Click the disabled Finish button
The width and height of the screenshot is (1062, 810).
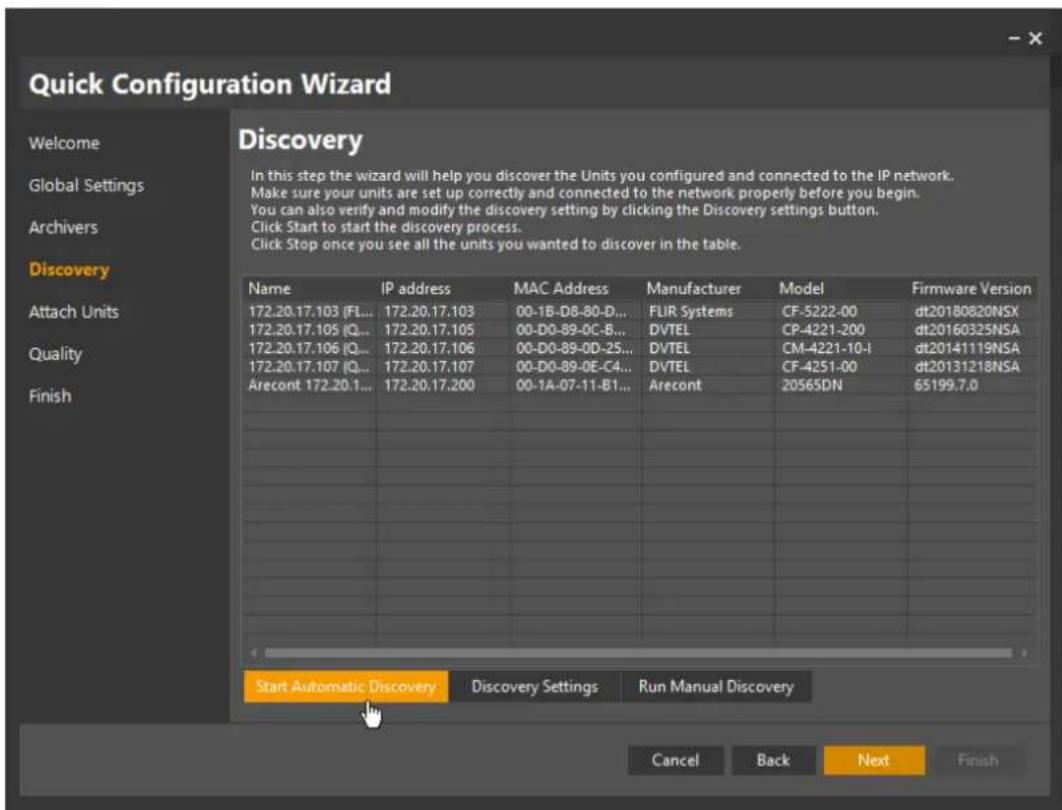pos(977,761)
